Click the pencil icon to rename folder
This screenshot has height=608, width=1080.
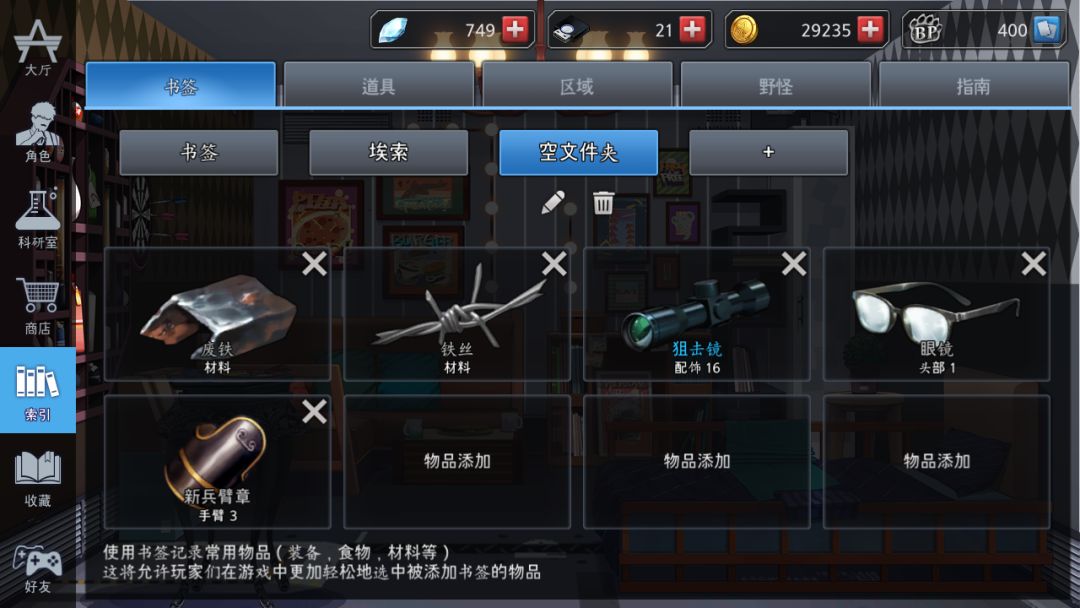pos(552,202)
